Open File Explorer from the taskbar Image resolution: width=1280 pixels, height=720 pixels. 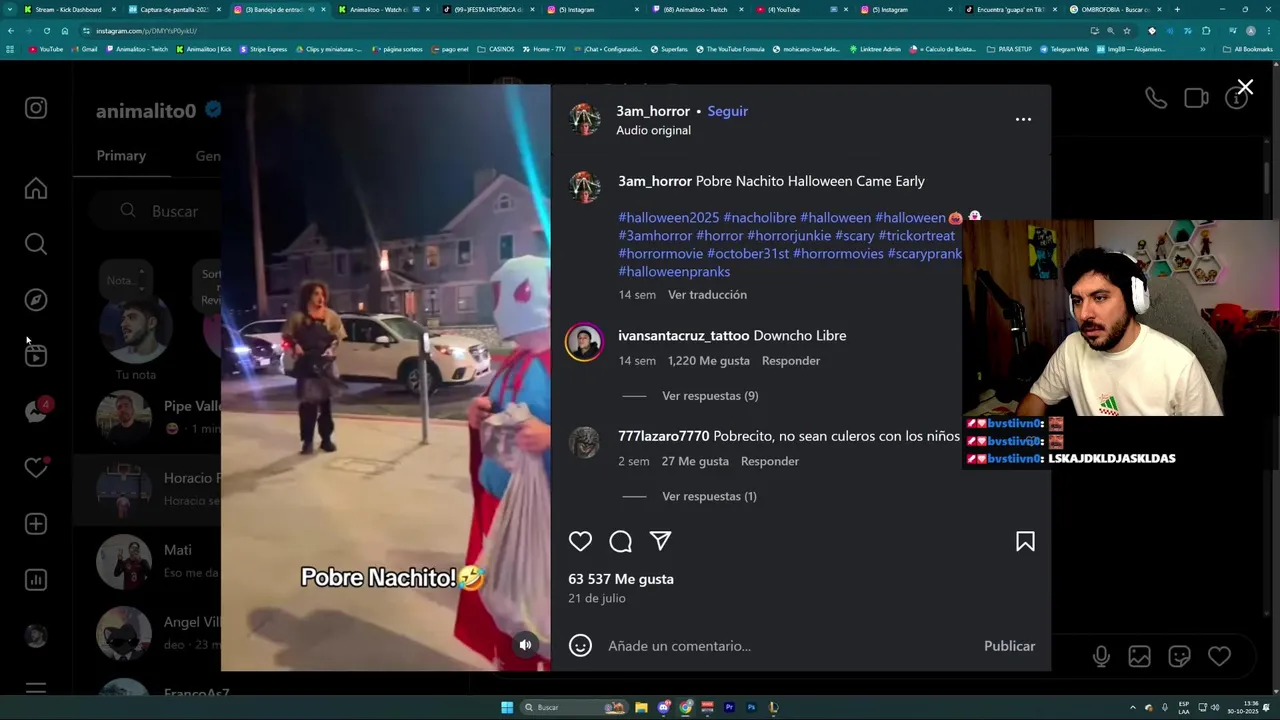(x=641, y=707)
